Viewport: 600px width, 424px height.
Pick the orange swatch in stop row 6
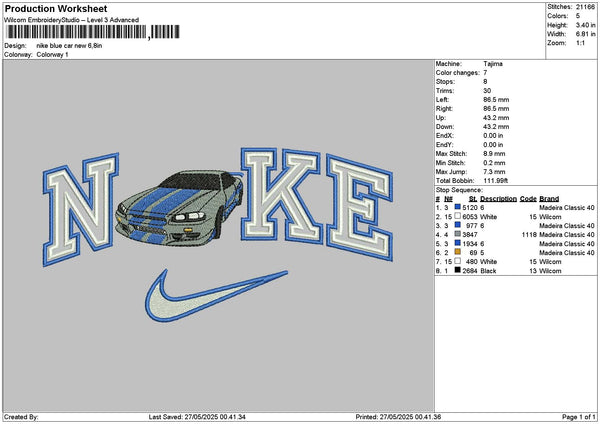pos(457,252)
